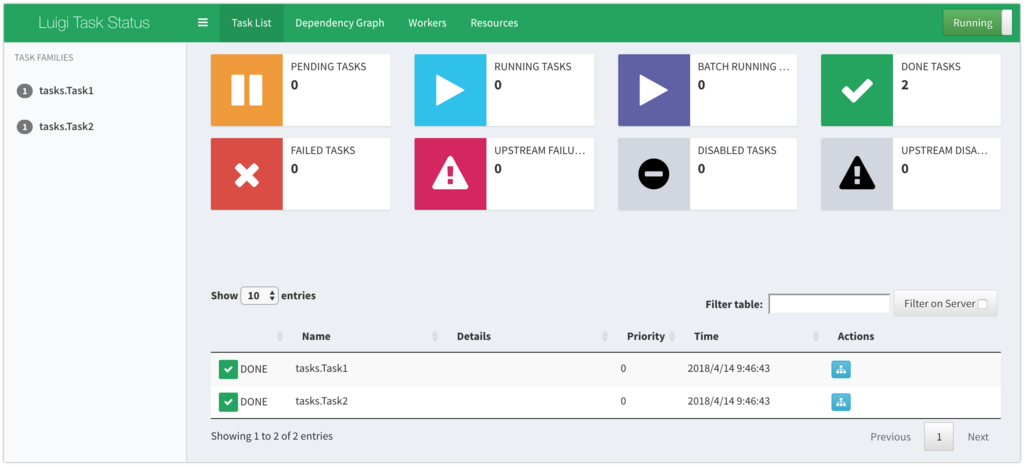The image size is (1024, 466).
Task: Click the green Done Tasks checkmark icon
Action: coord(857,90)
